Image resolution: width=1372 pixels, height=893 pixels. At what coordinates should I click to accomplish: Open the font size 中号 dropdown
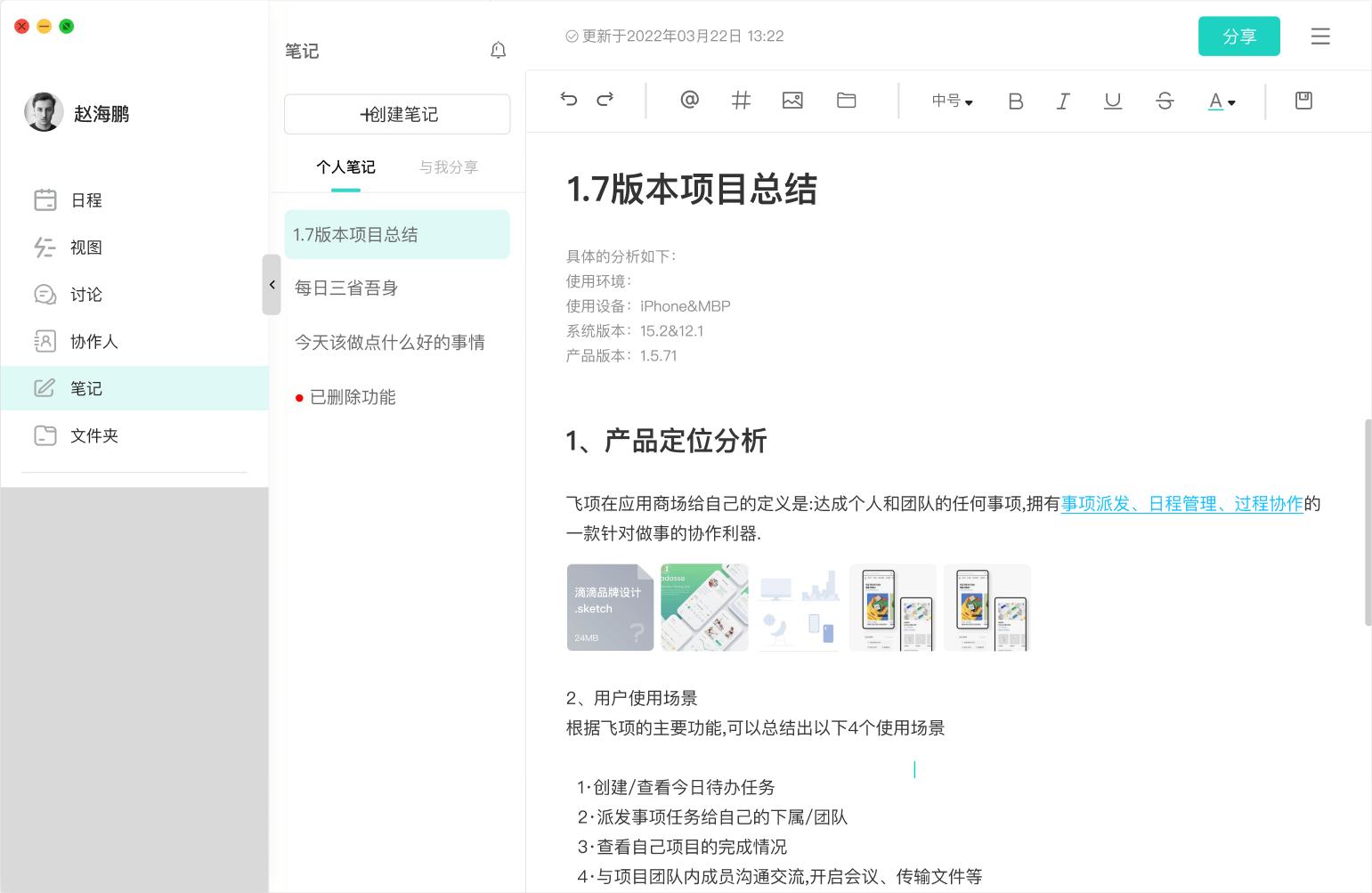coord(952,101)
